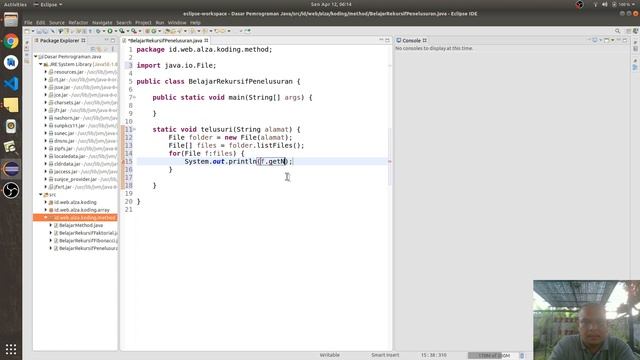
Task: Click the Debug bug icon in toolbar
Action: click(98, 31)
